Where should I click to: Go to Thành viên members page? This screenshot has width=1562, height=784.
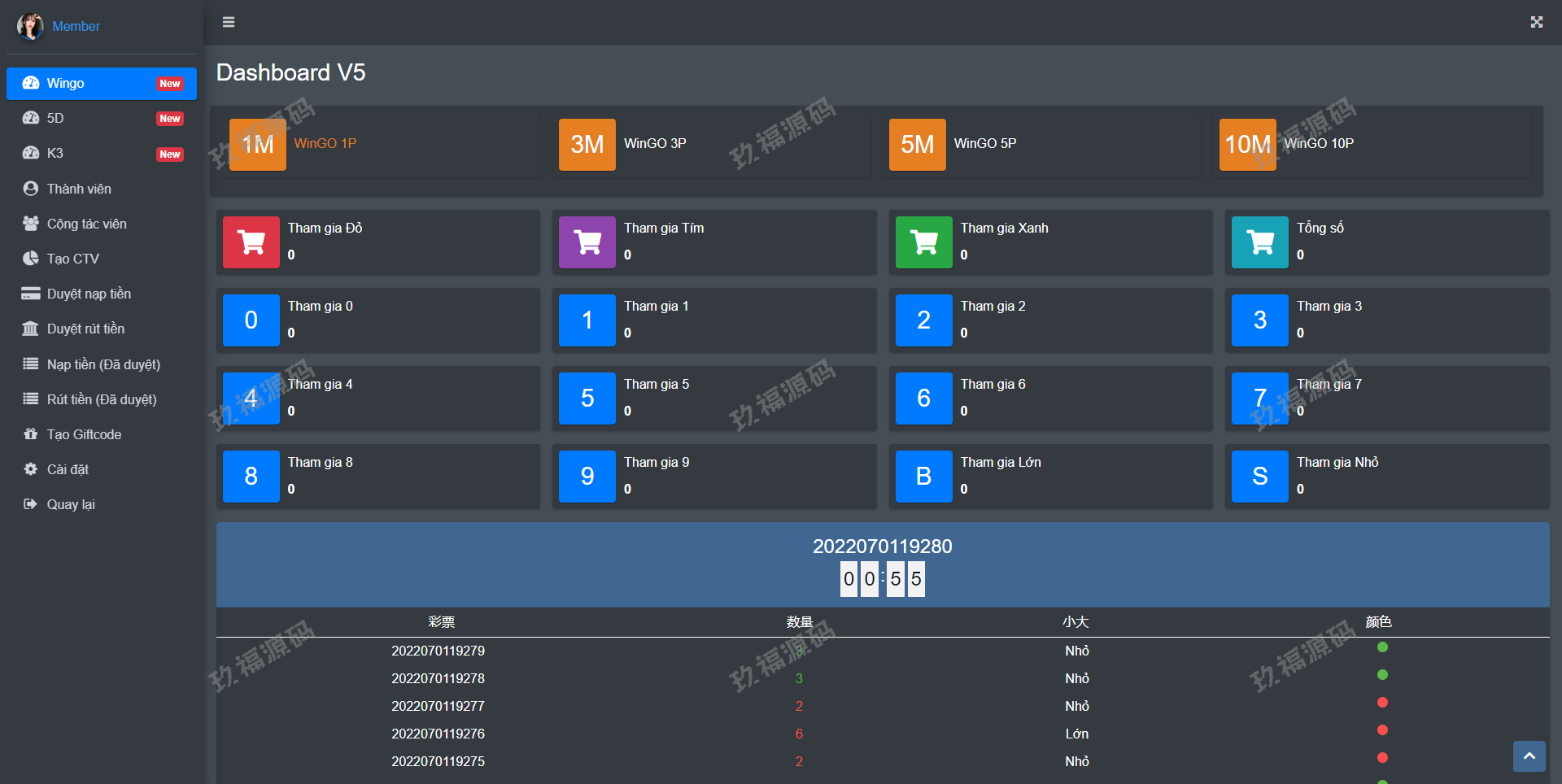(x=79, y=189)
